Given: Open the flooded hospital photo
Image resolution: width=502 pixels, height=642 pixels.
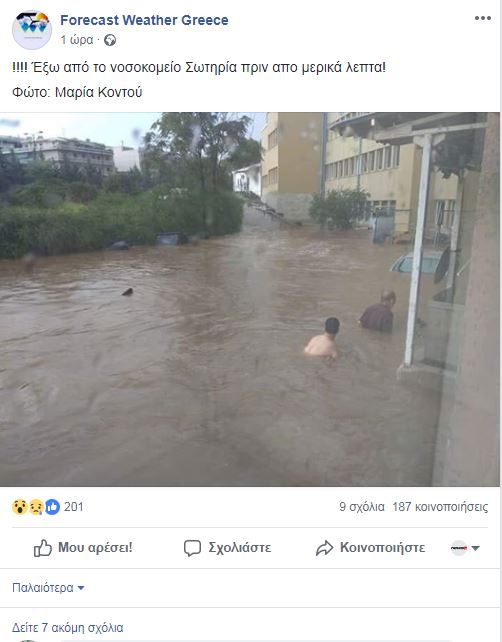Looking at the screenshot, I should (x=250, y=299).
